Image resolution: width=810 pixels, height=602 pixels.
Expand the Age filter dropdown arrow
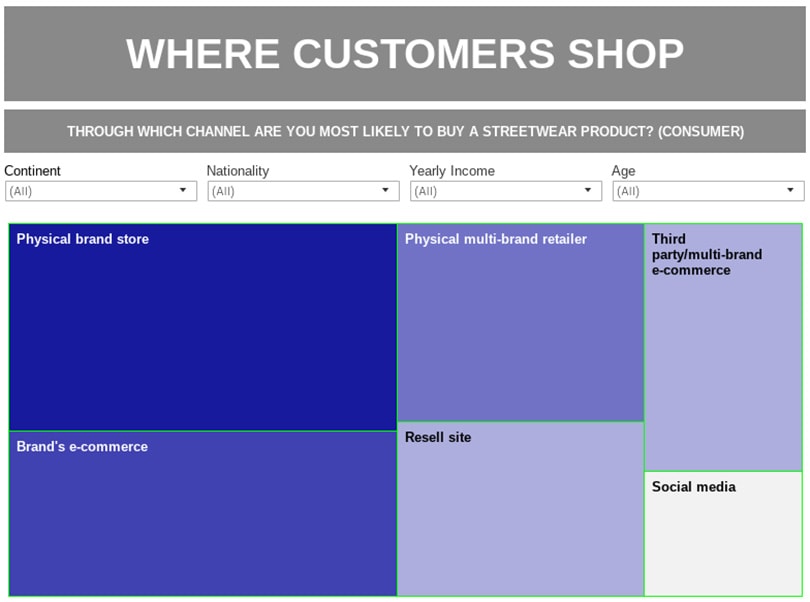(x=791, y=190)
